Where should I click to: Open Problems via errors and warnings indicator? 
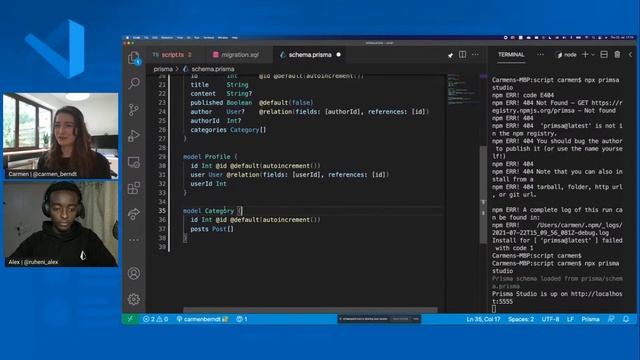pos(156,319)
